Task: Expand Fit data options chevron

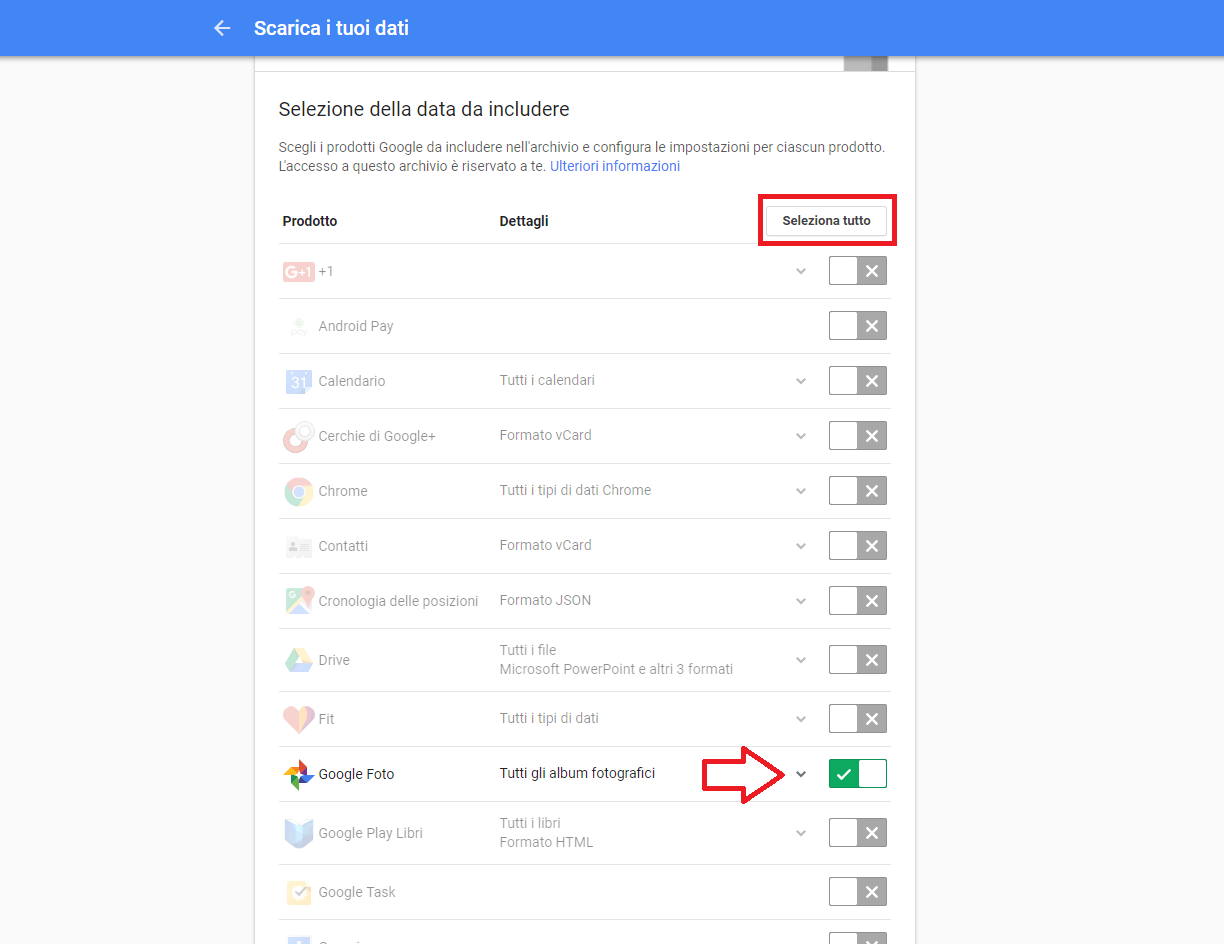Action: (801, 719)
